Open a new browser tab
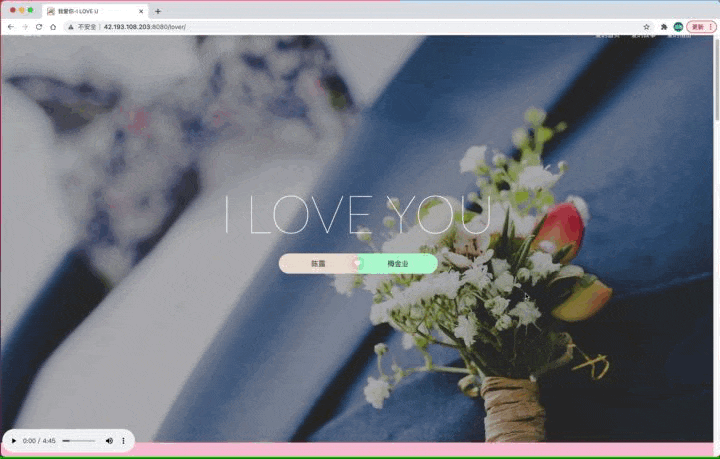The width and height of the screenshot is (720, 459). 158,11
